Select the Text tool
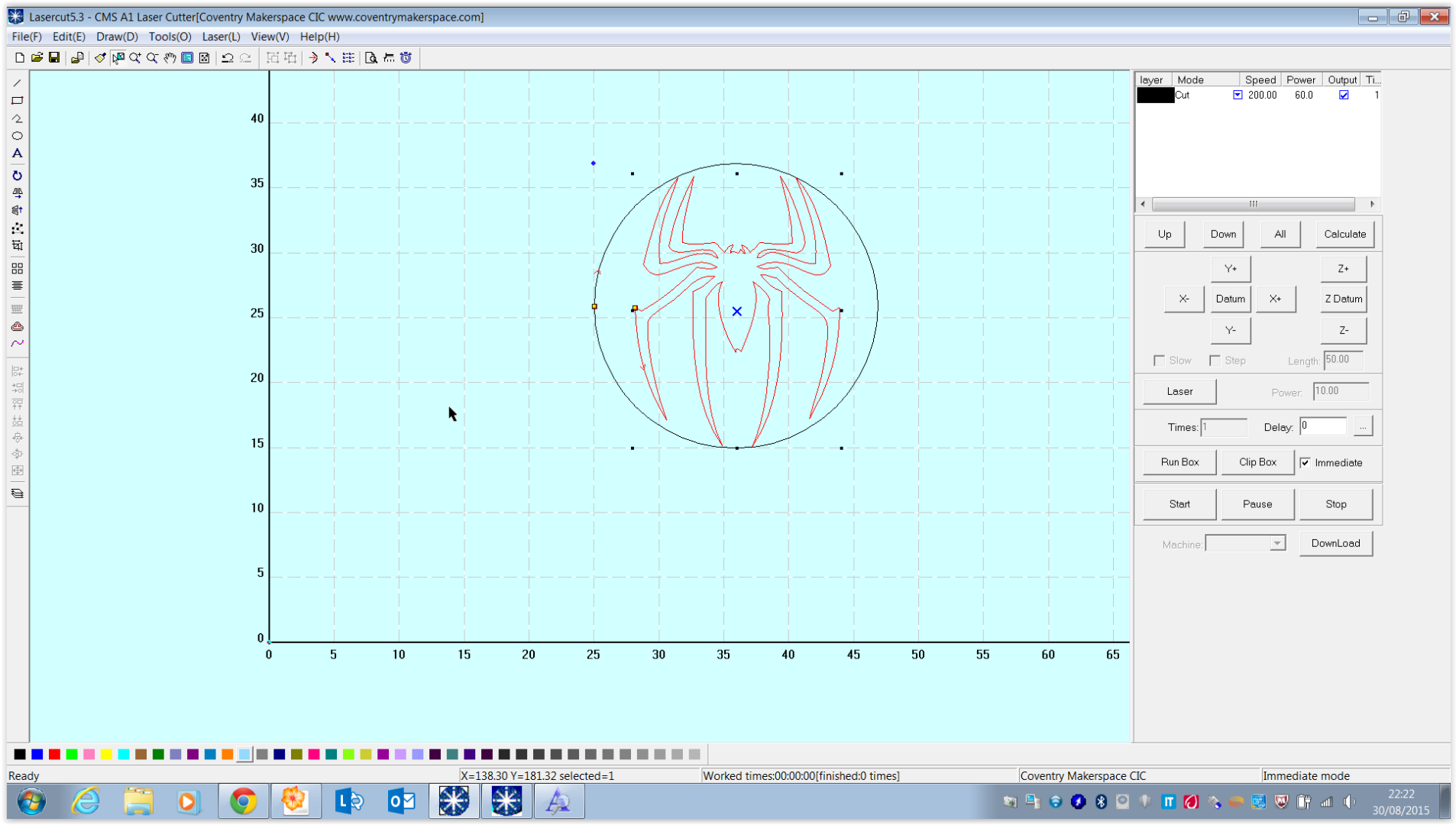The width and height of the screenshot is (1456, 825). point(17,154)
